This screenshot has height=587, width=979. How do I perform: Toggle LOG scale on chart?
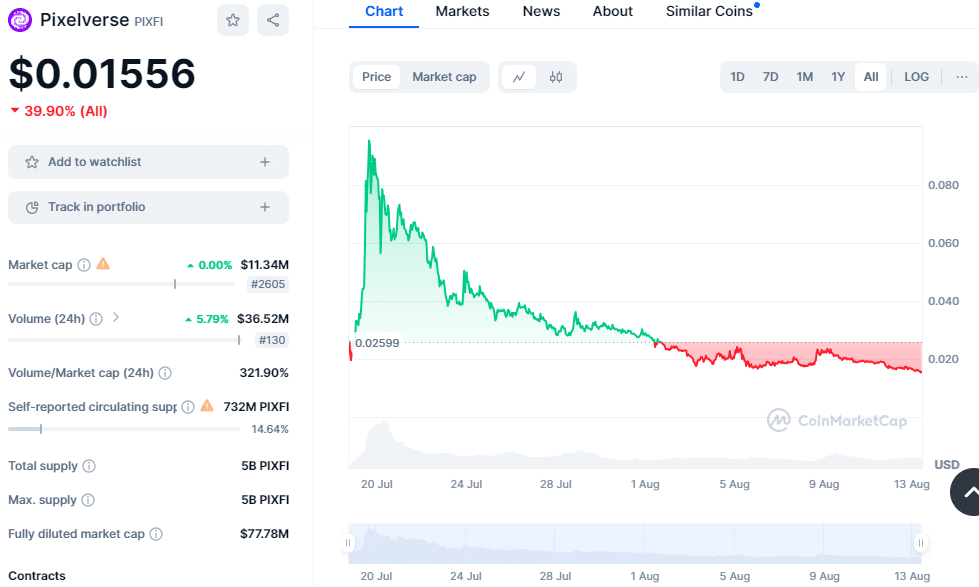point(917,77)
